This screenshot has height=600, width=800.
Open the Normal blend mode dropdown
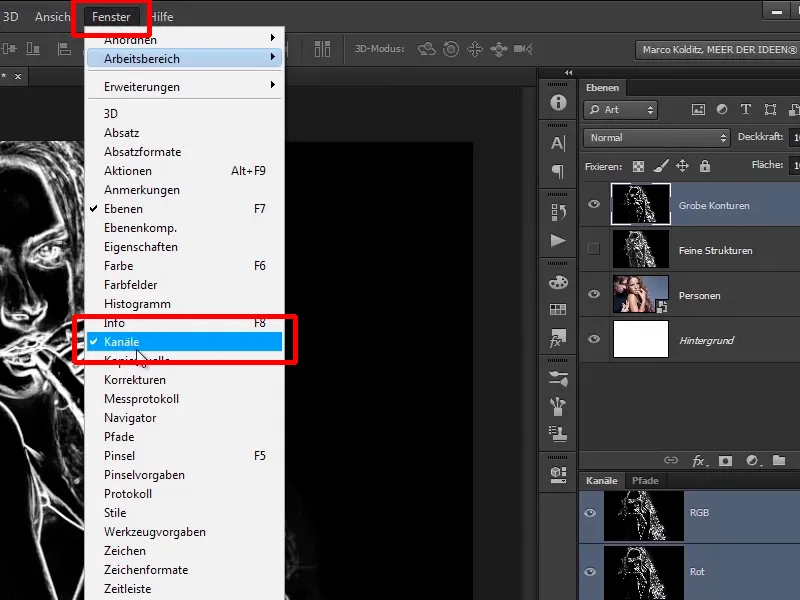click(x=657, y=138)
